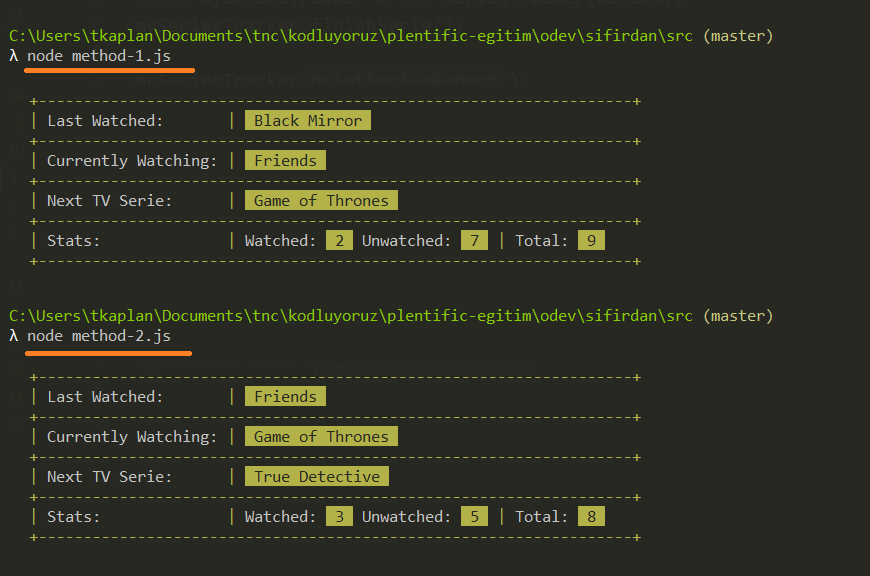Click Watched count '3' in second table
The width and height of the screenshot is (870, 576).
[x=340, y=516]
